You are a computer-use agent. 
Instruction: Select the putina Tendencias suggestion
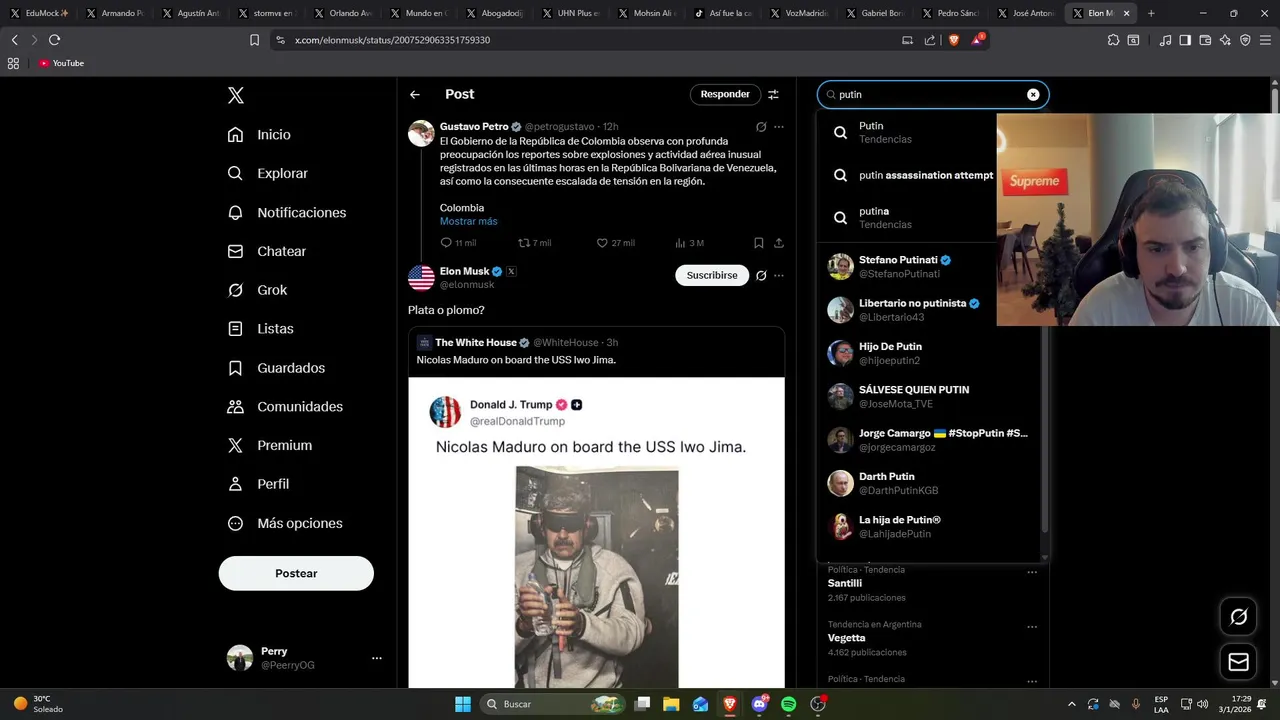(x=907, y=218)
